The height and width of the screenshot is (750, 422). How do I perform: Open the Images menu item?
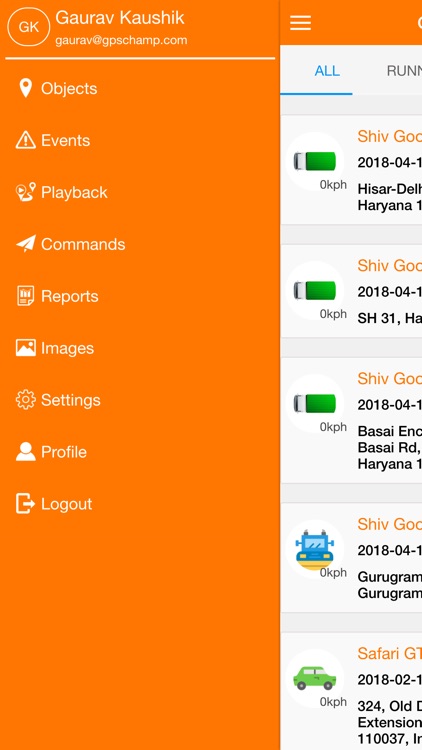[140, 348]
